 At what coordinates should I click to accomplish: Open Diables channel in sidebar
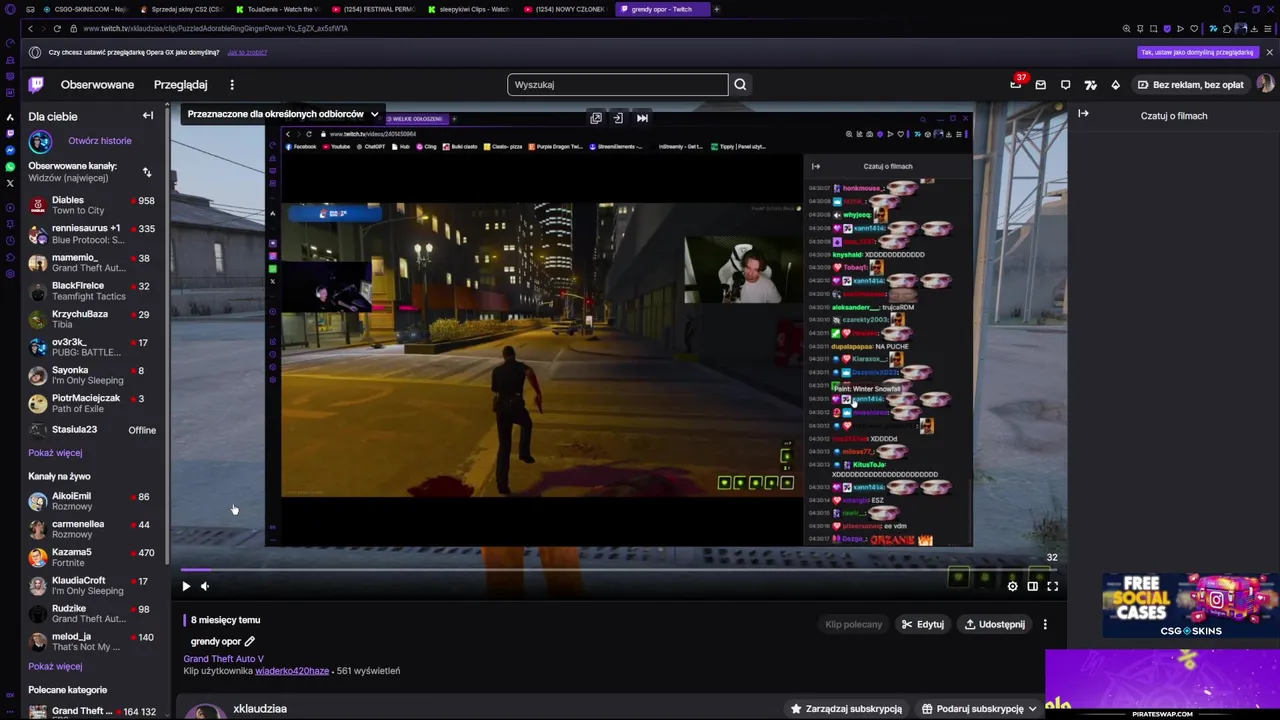pos(91,205)
